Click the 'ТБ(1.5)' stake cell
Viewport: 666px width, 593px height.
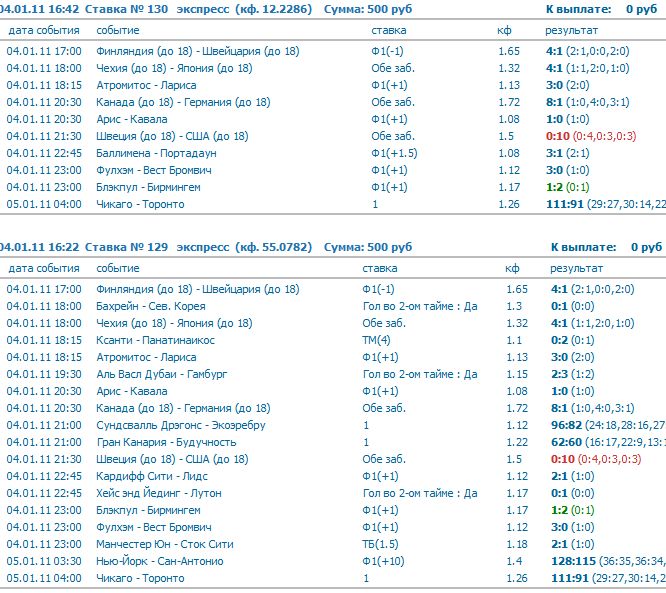380,544
